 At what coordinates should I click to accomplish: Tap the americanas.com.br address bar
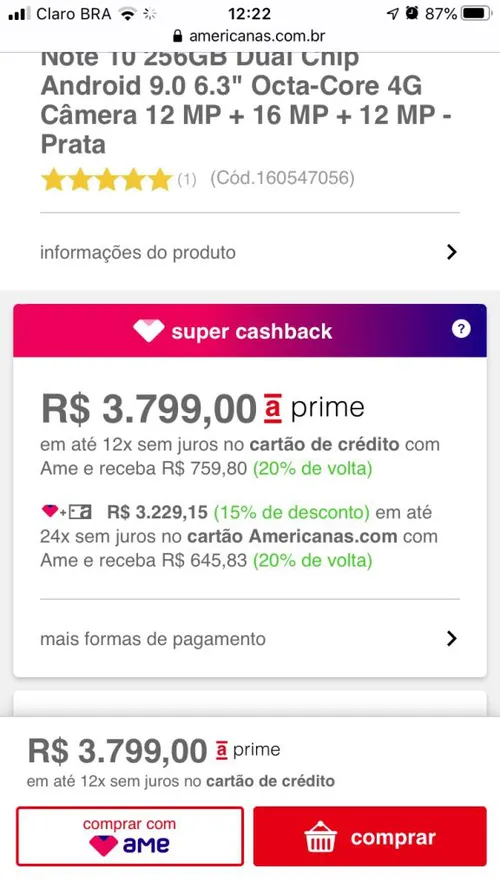[x=249, y=36]
